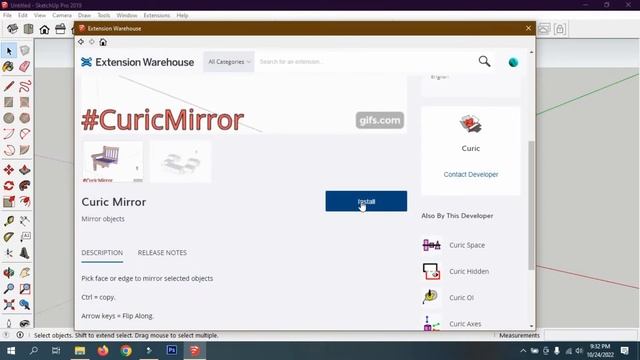Open Photoshop from the taskbar

172,350
